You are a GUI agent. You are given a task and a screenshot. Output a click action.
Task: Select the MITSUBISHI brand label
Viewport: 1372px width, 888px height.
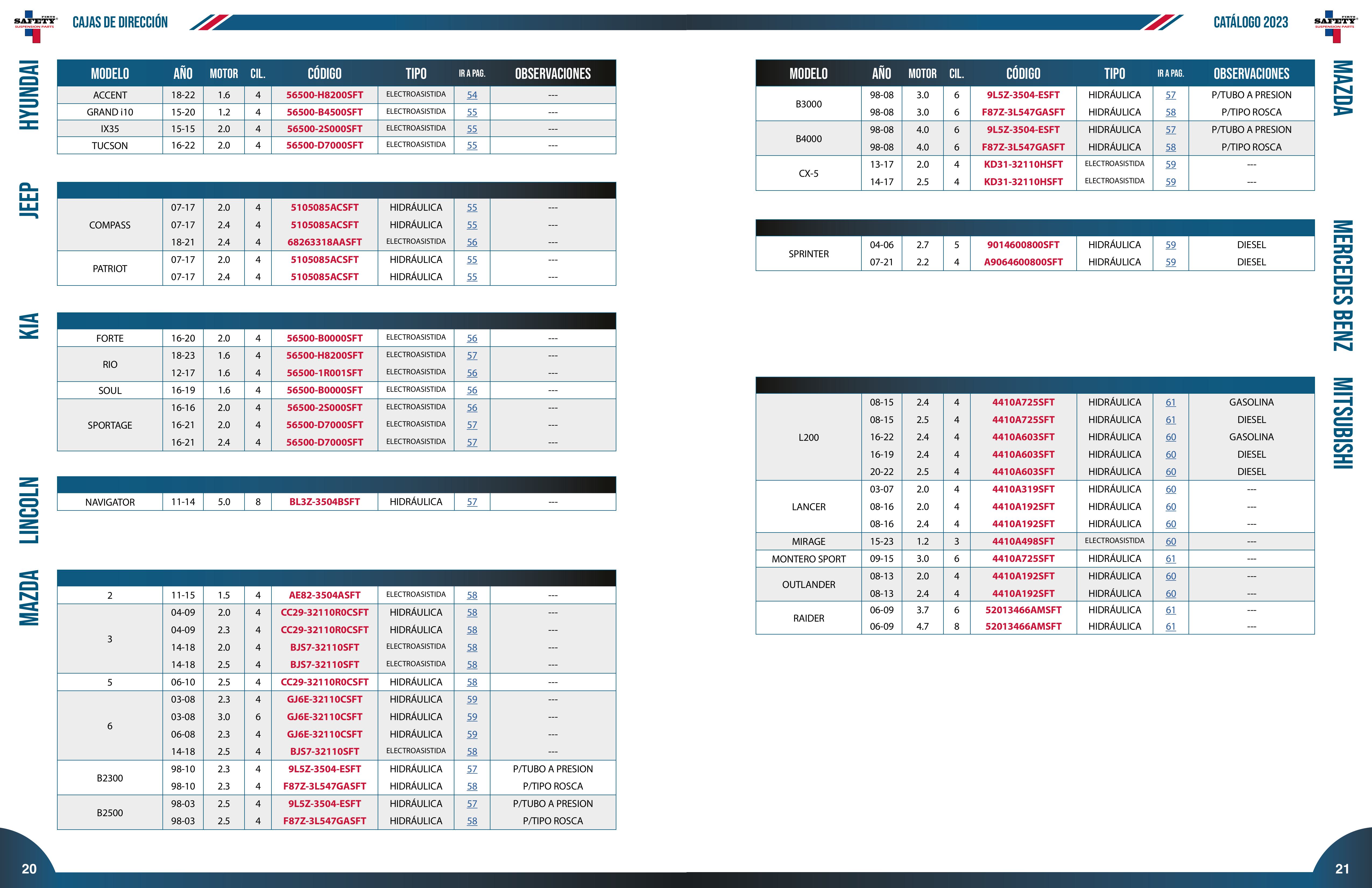tap(1343, 423)
